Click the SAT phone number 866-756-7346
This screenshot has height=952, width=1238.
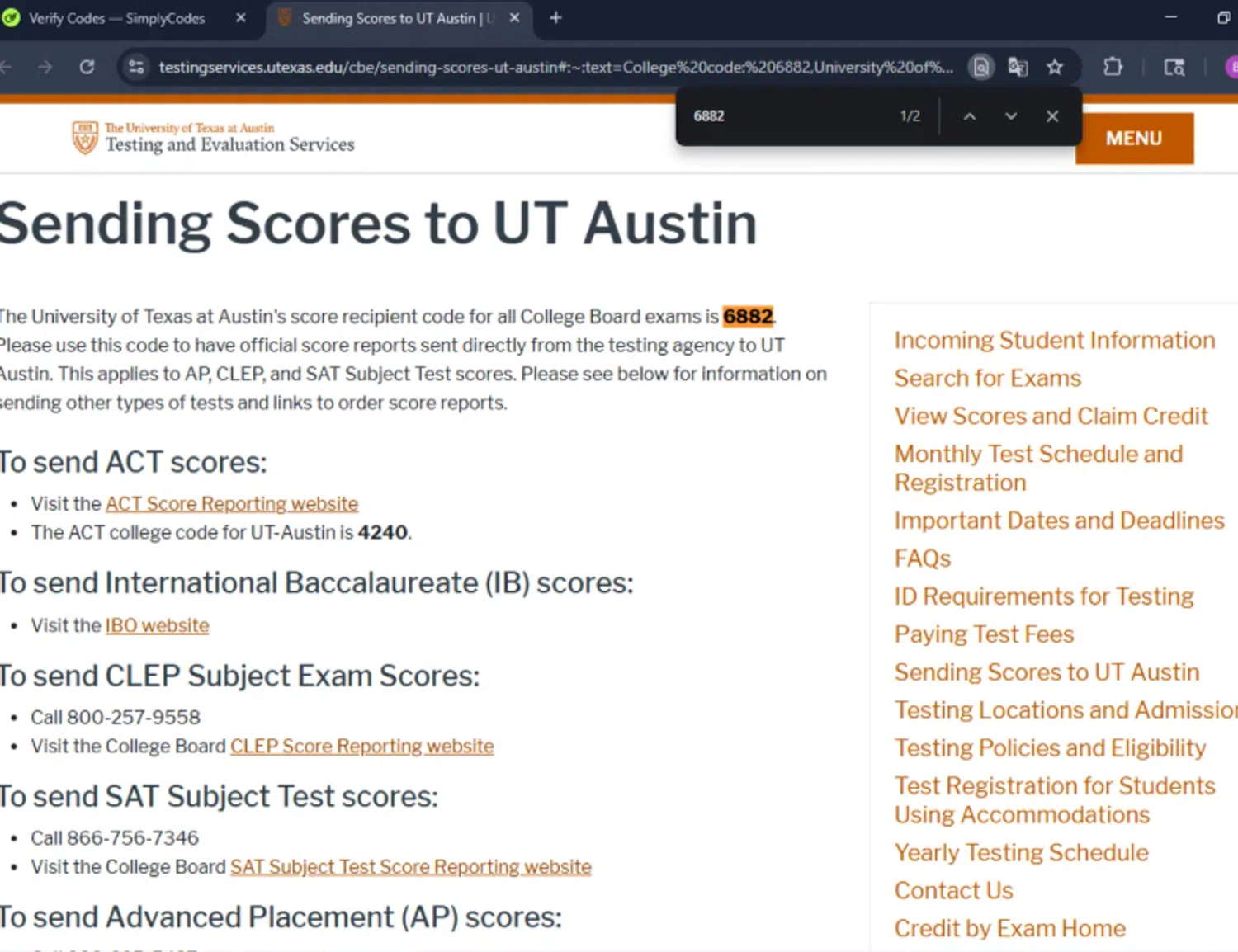tap(133, 837)
